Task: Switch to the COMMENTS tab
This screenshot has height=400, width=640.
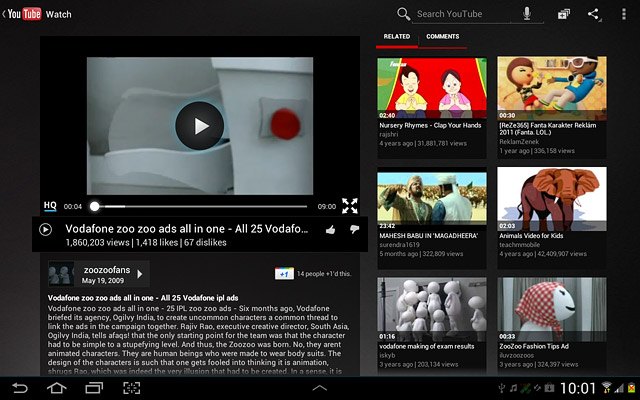Action: 442,37
